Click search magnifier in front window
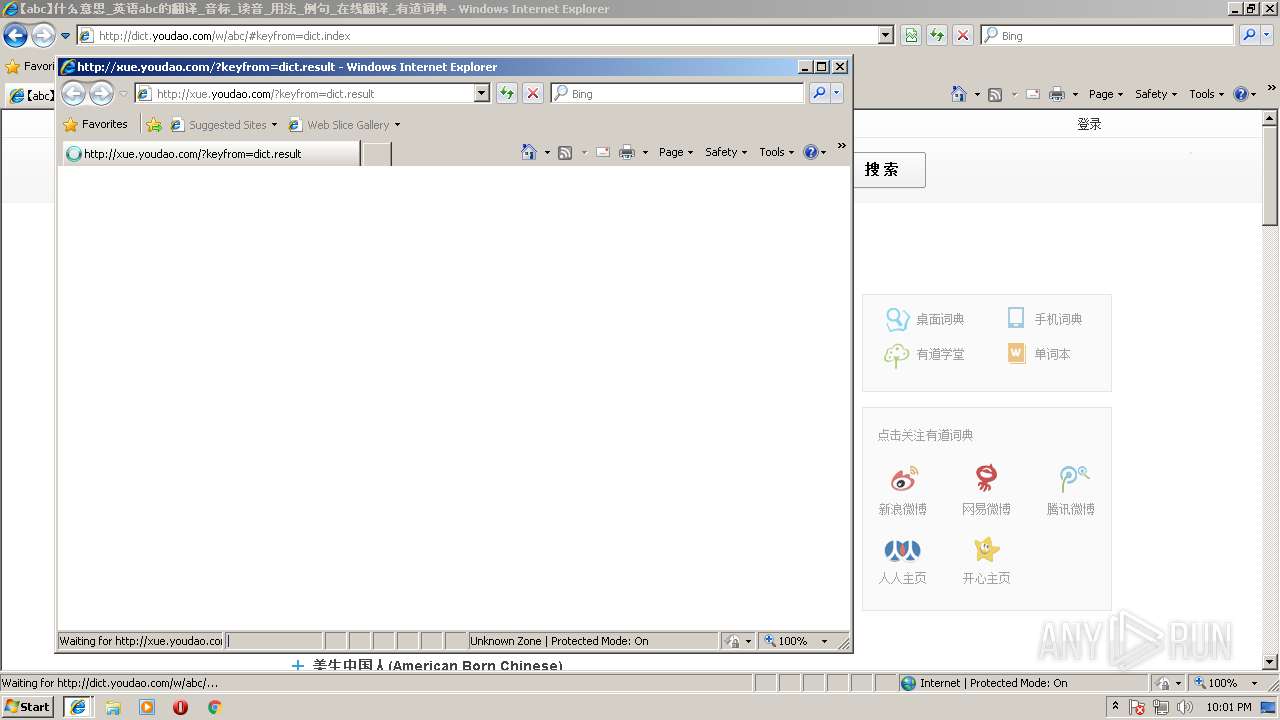1280x720 pixels. 819,93
